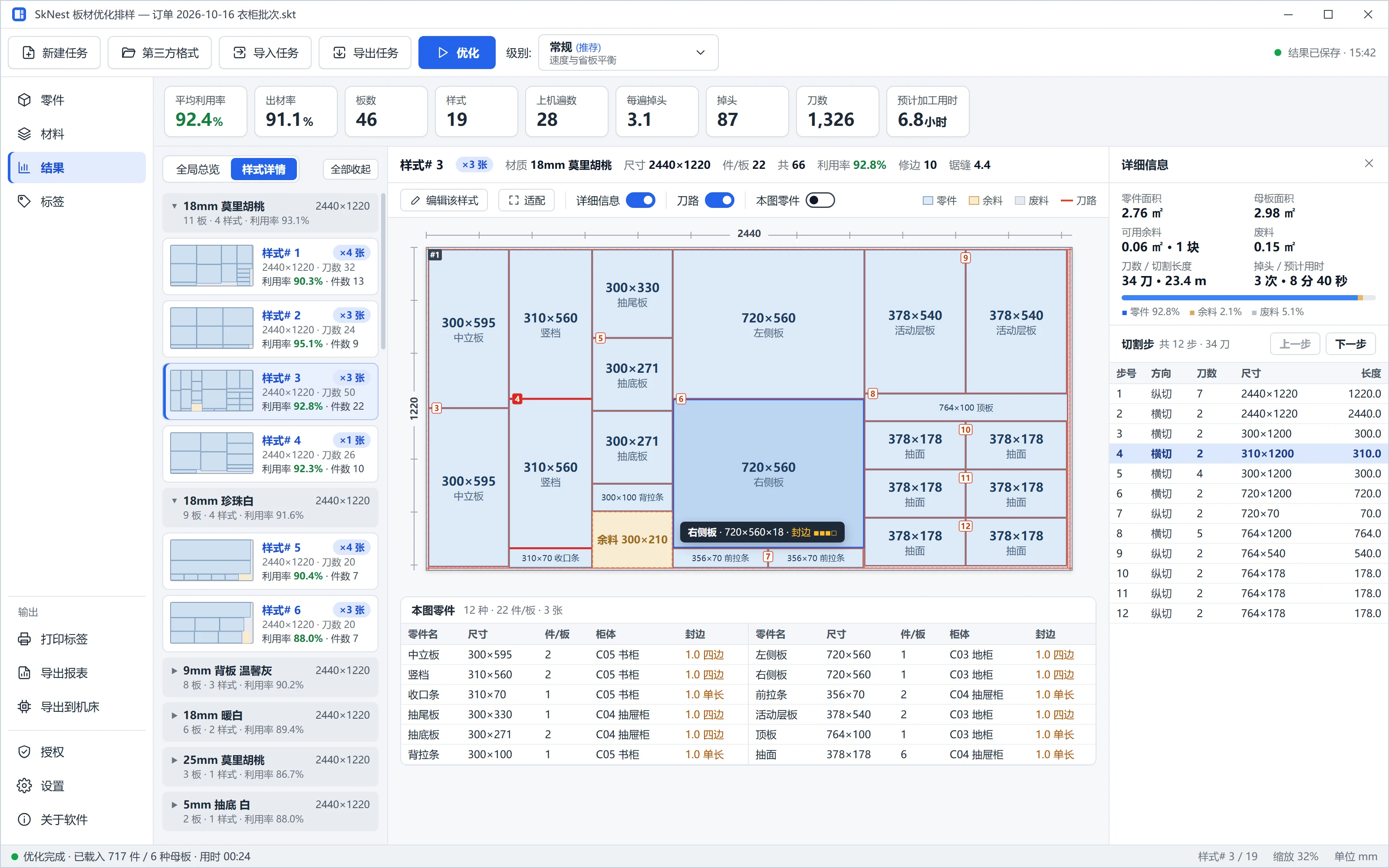The width and height of the screenshot is (1389, 868).
Task: Create a new task with 新建任务
Action: pyautogui.click(x=55, y=53)
